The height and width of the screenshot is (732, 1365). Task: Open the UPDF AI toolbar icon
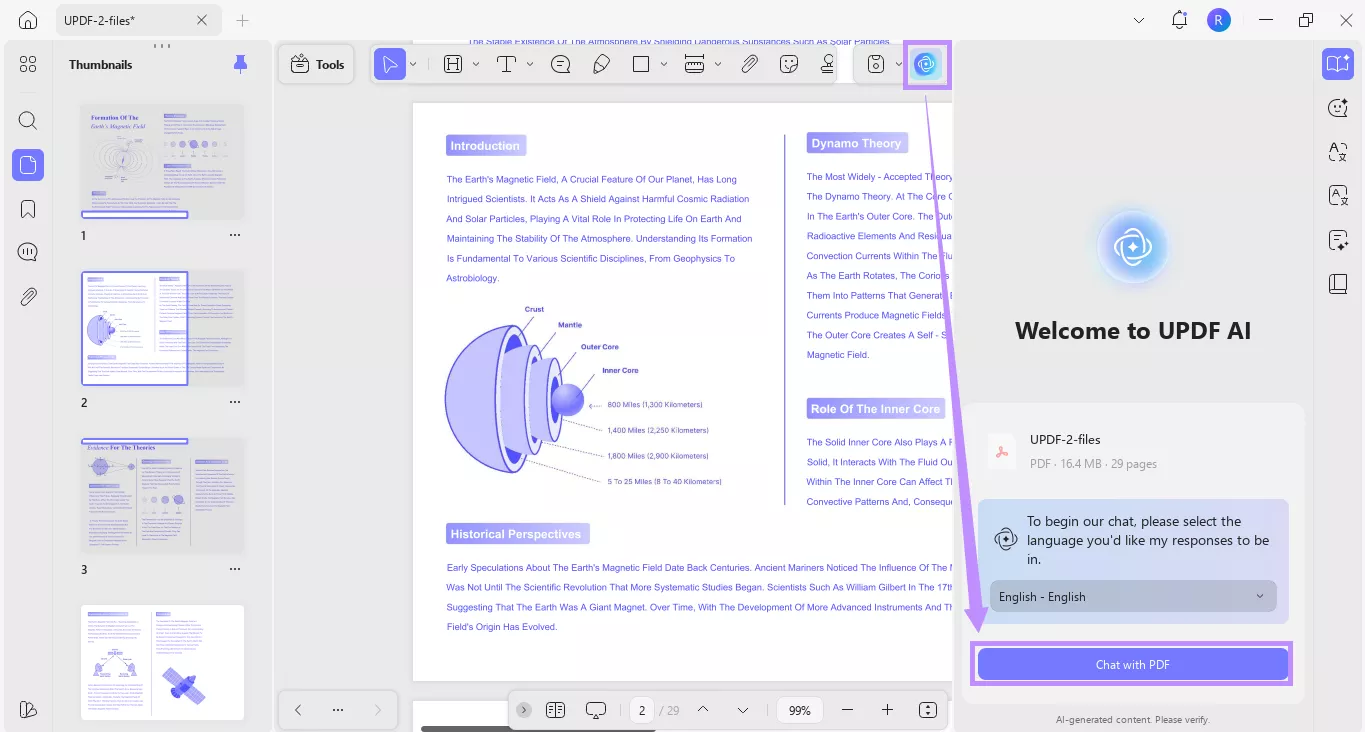click(926, 64)
